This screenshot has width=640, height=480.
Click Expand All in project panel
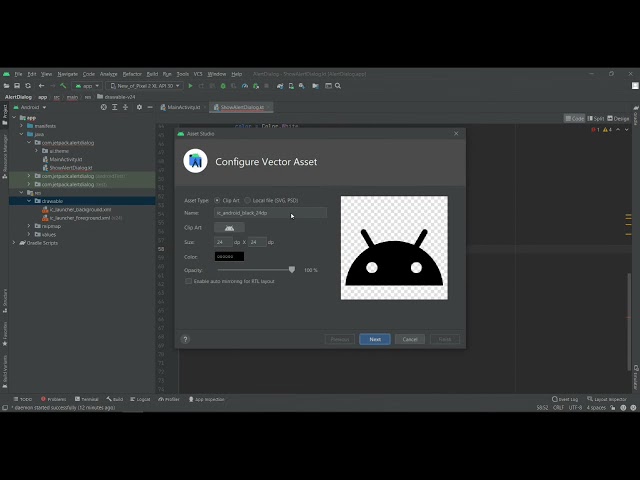[x=115, y=107]
